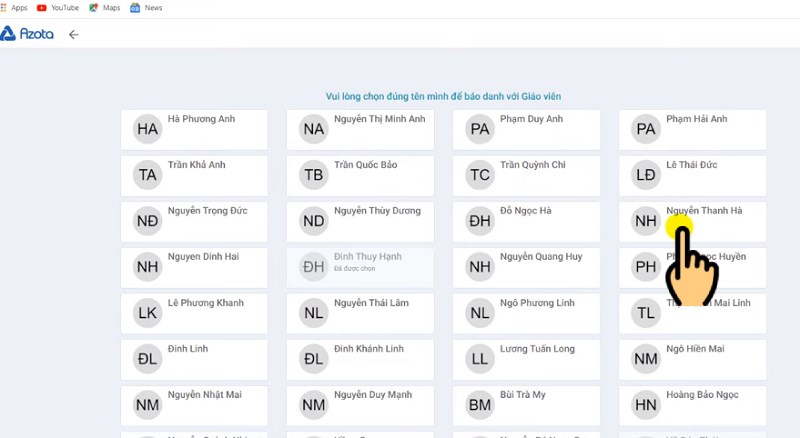Open the News bookmark
Screen dimensions: 800x438
click(x=146, y=8)
